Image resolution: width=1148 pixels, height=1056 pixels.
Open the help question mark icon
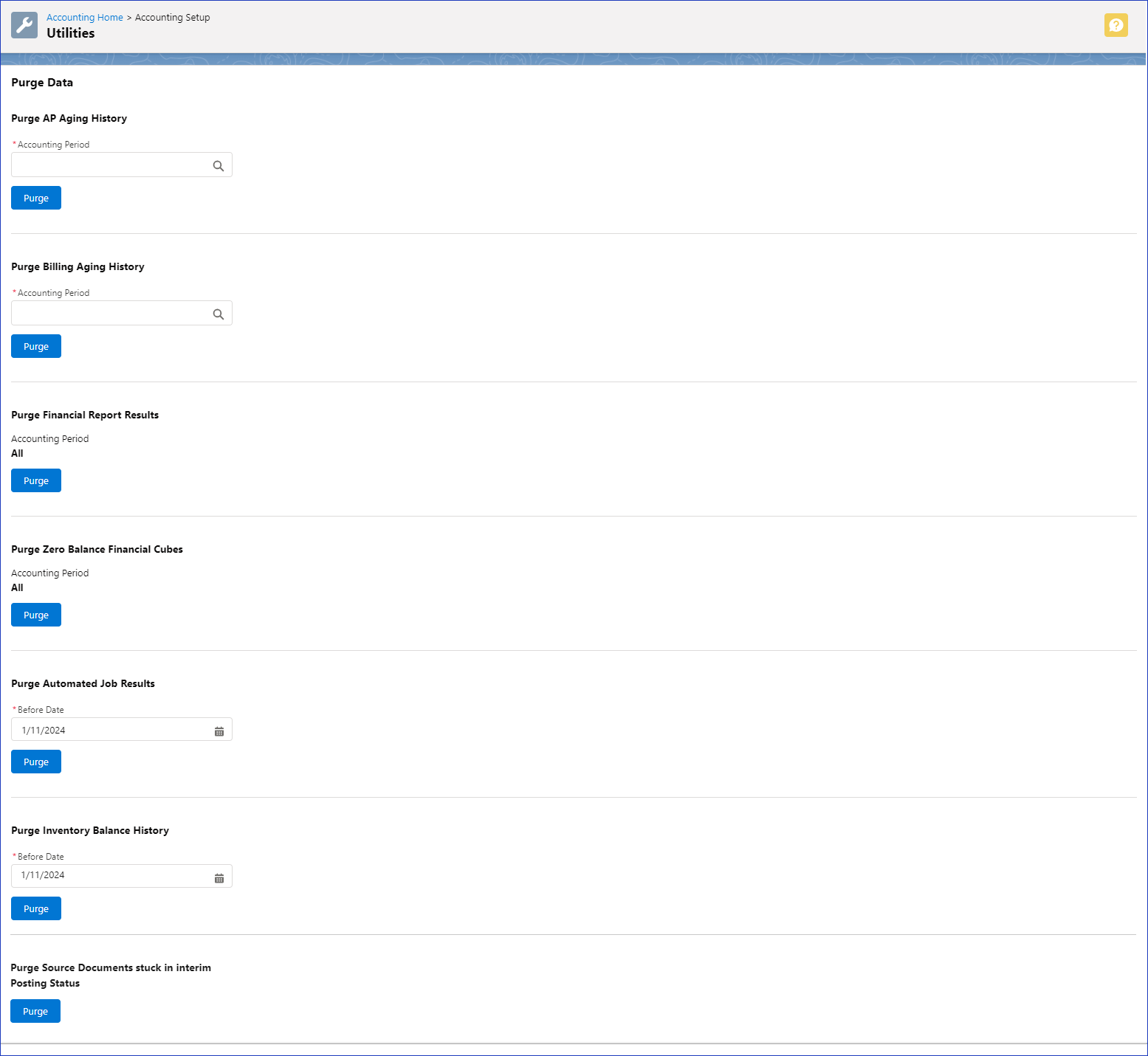coord(1116,25)
